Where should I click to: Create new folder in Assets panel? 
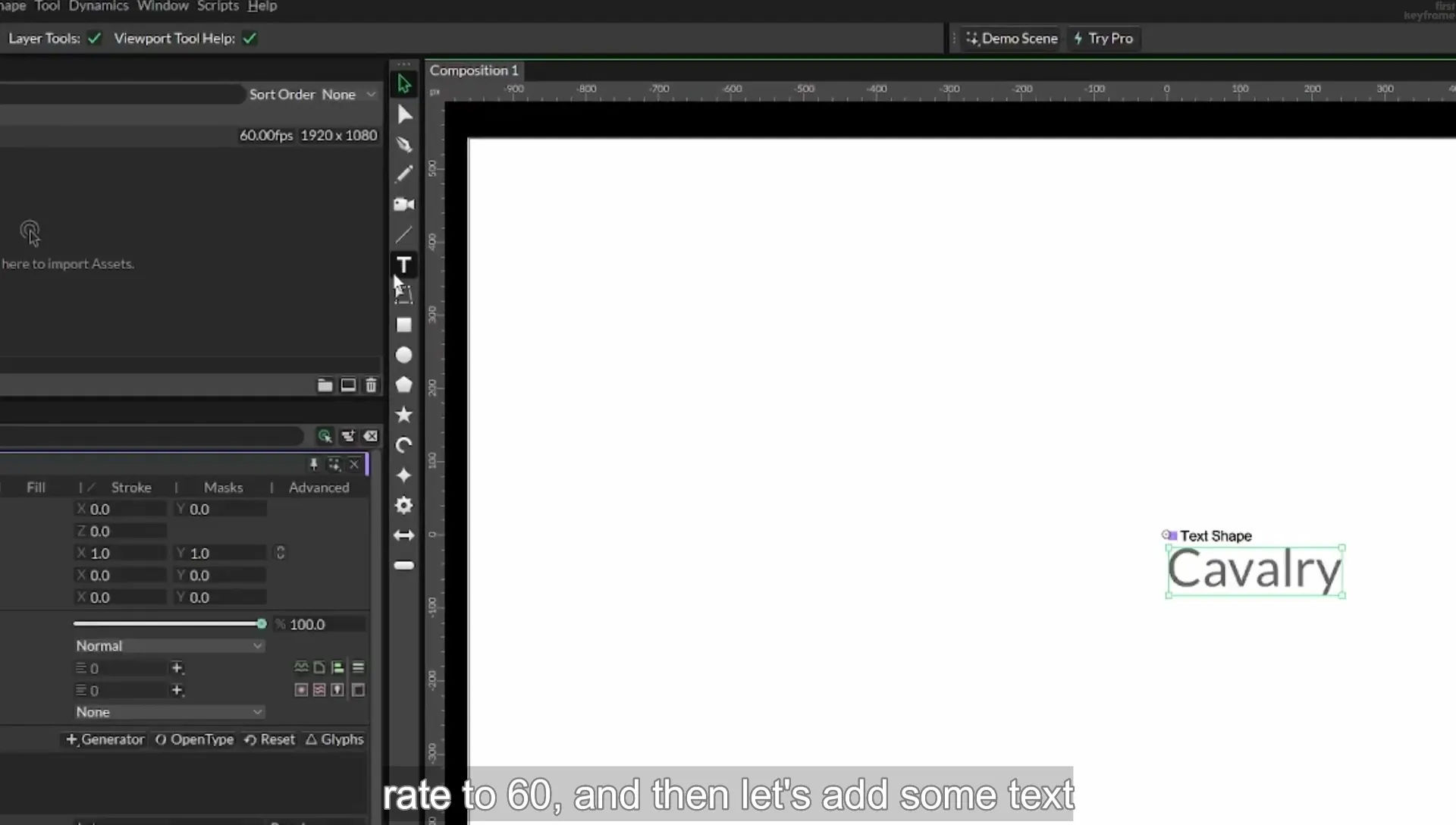[325, 385]
